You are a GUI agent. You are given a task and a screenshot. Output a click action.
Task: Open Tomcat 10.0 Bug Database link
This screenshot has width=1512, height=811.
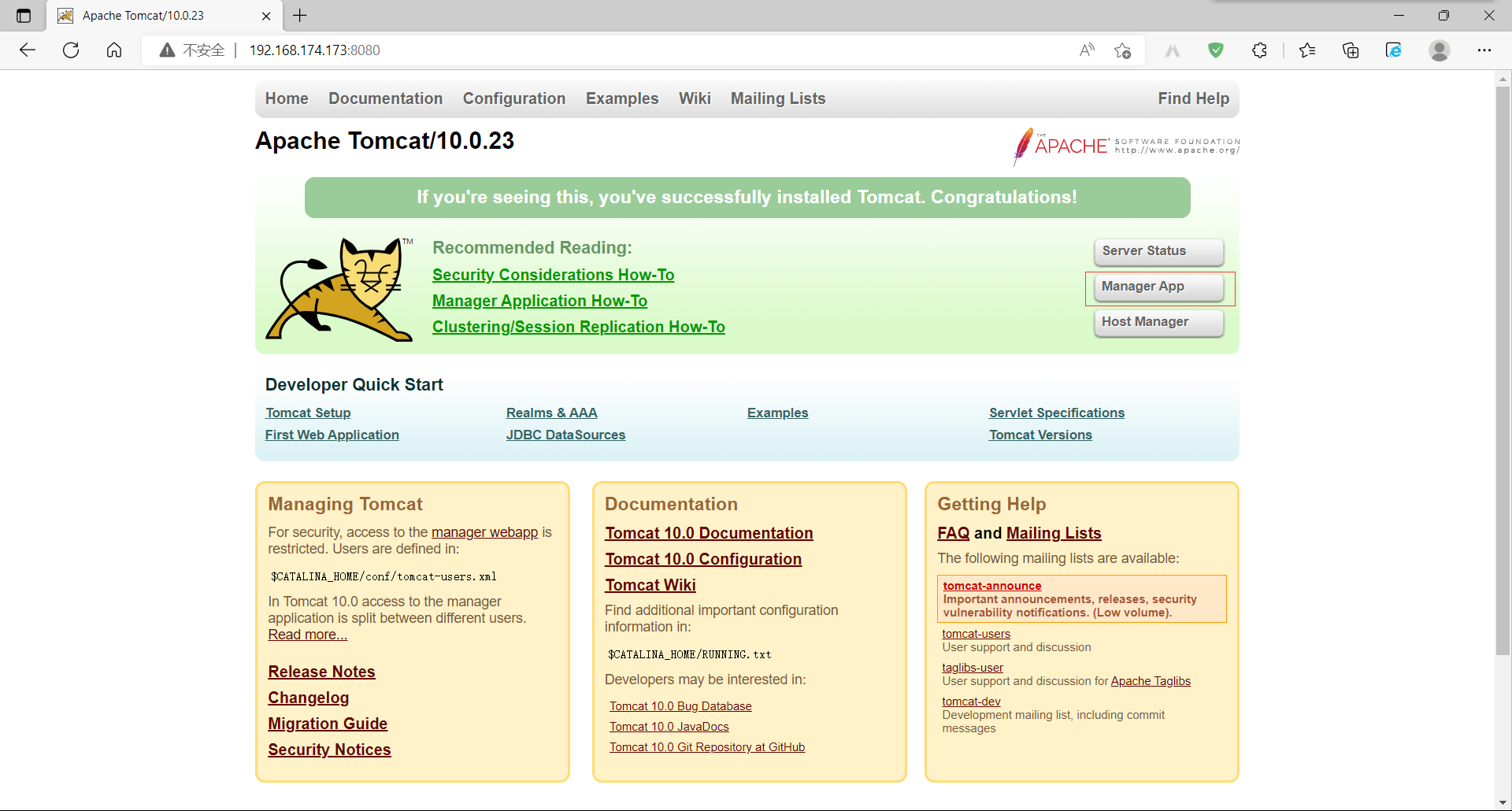pos(680,706)
